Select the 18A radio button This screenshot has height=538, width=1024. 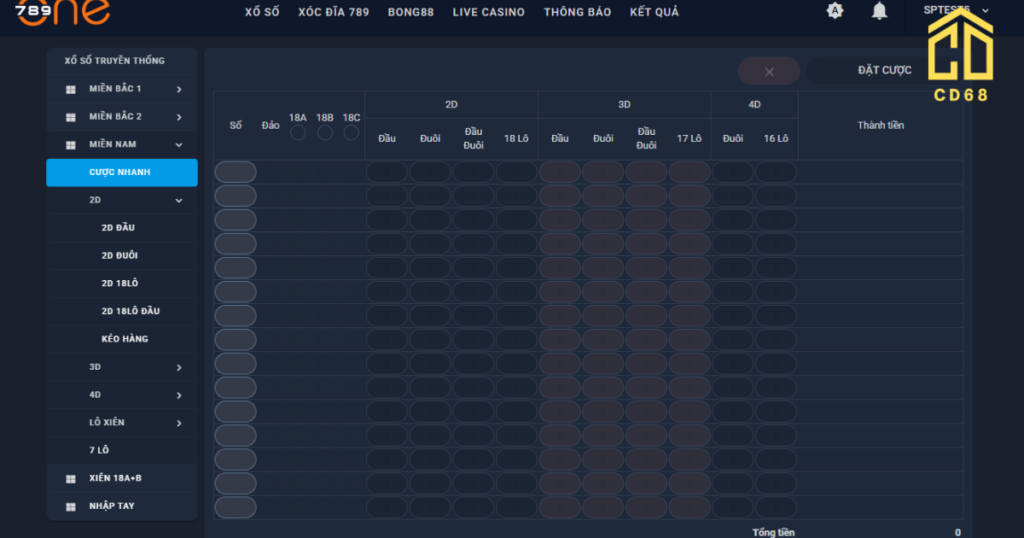click(298, 133)
